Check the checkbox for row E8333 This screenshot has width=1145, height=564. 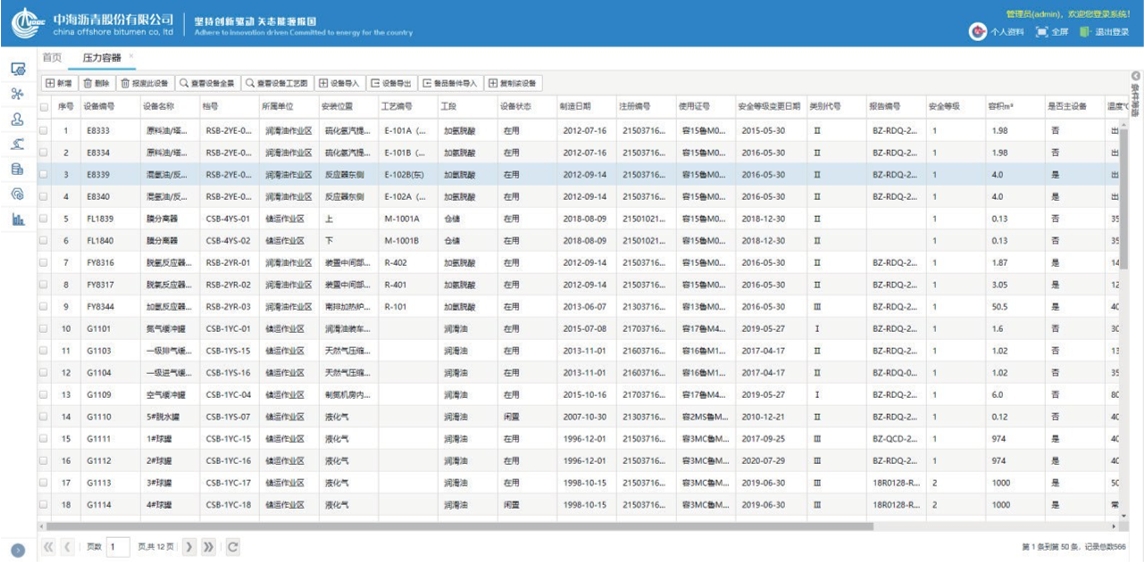pyautogui.click(x=43, y=130)
